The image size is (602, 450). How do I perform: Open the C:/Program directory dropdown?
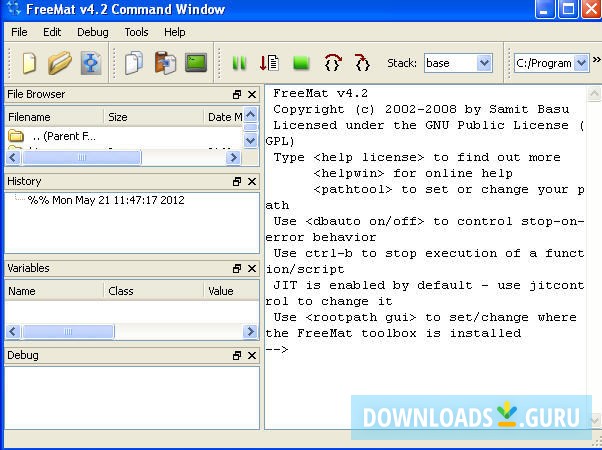[551, 63]
